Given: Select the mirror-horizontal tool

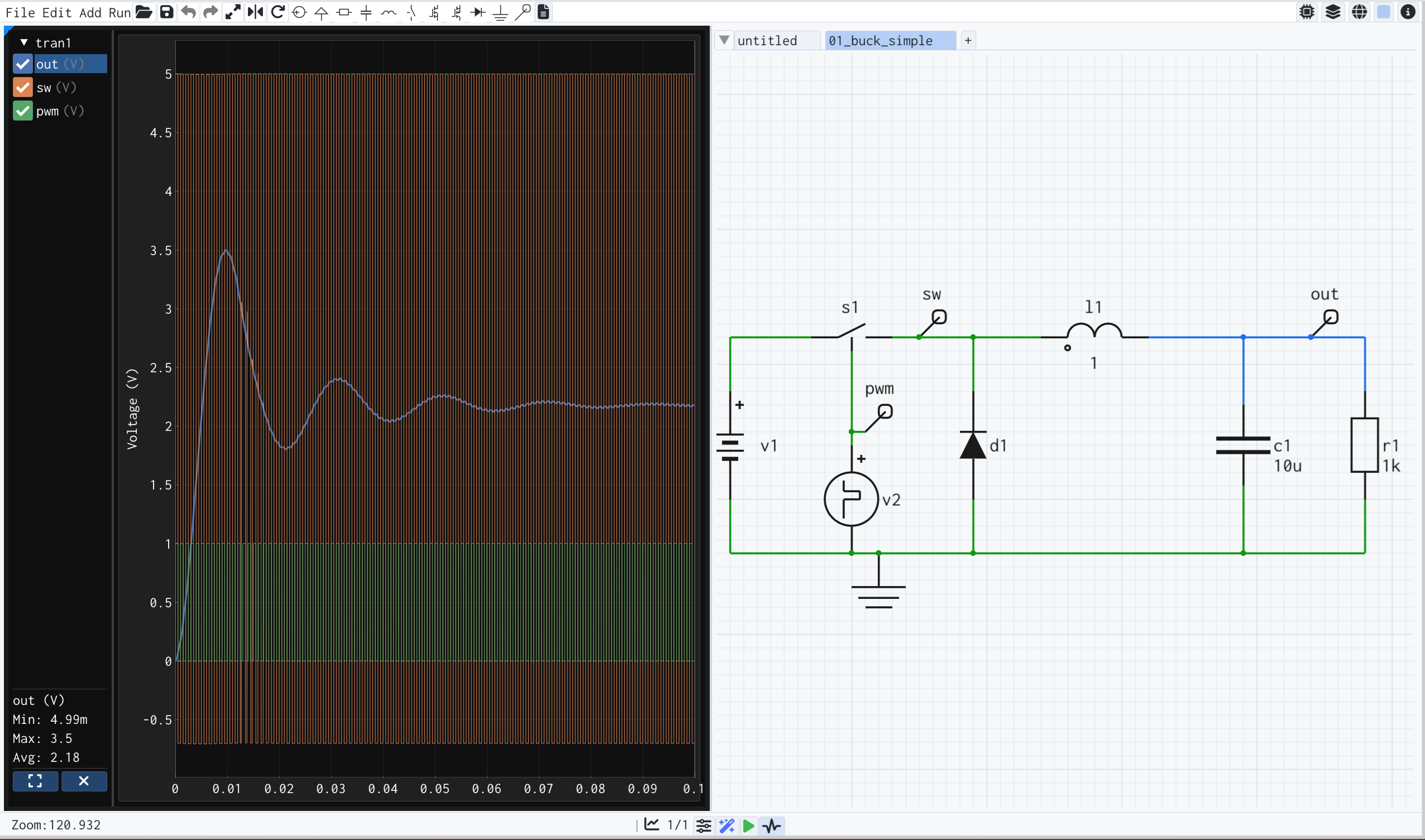Looking at the screenshot, I should click(x=255, y=12).
